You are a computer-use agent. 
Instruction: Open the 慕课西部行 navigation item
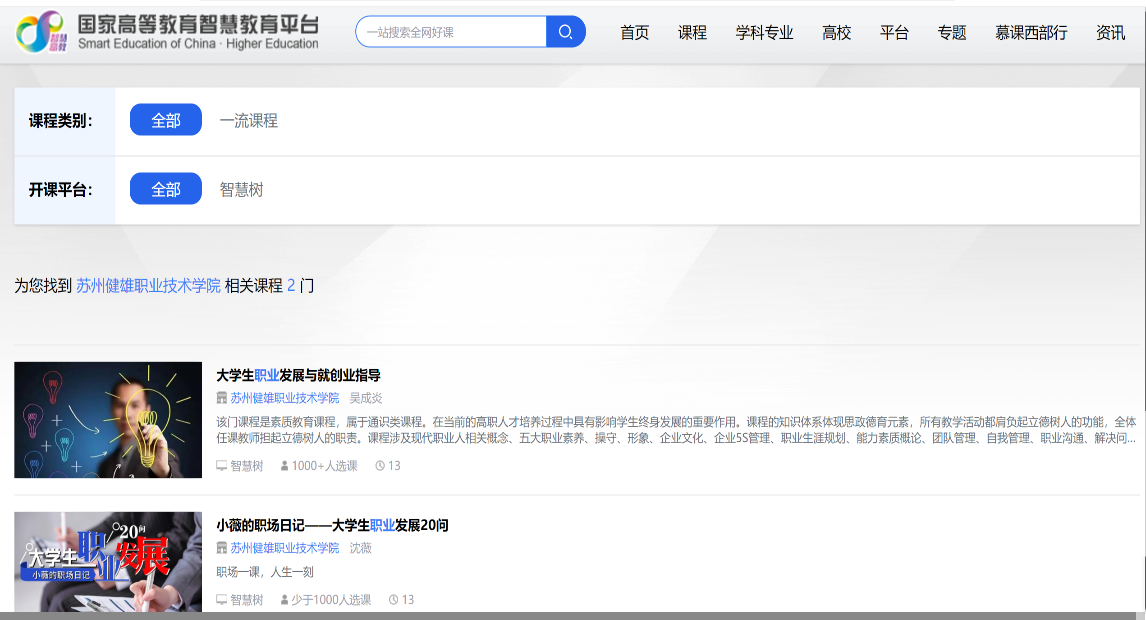pos(1031,32)
